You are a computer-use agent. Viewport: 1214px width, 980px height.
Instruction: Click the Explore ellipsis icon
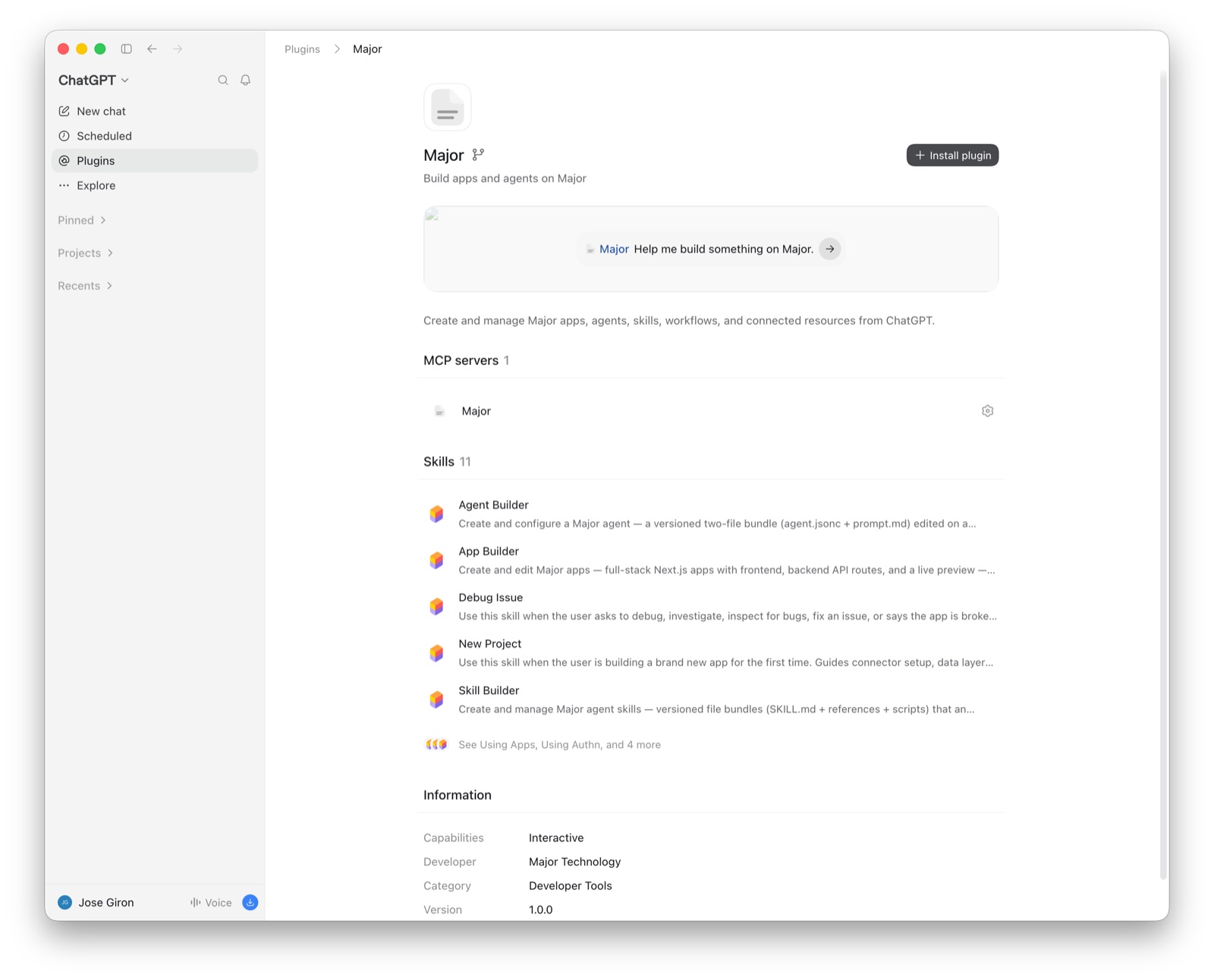tap(64, 185)
